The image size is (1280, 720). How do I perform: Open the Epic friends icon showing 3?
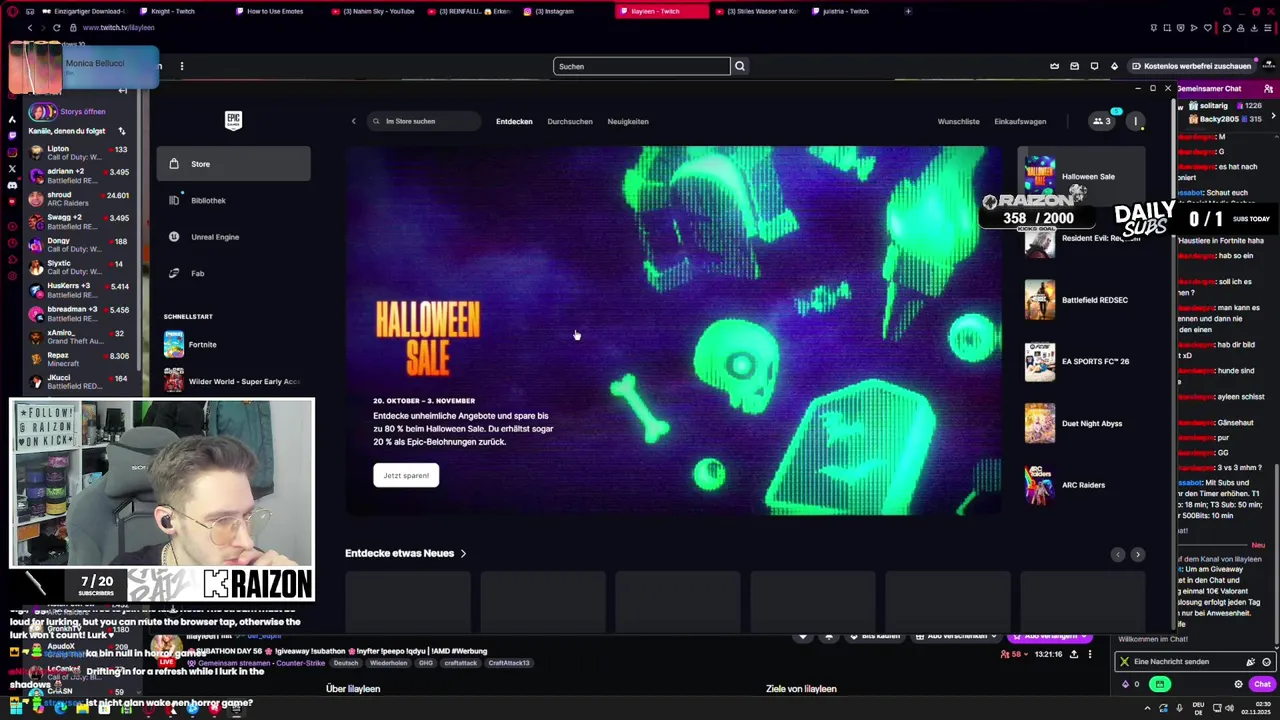click(1101, 121)
